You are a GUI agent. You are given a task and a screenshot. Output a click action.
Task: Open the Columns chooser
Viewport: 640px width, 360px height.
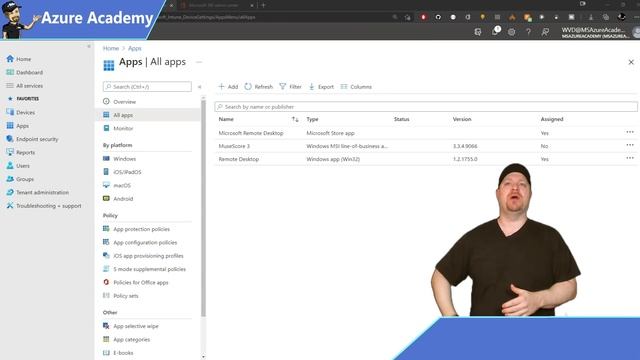coord(356,87)
